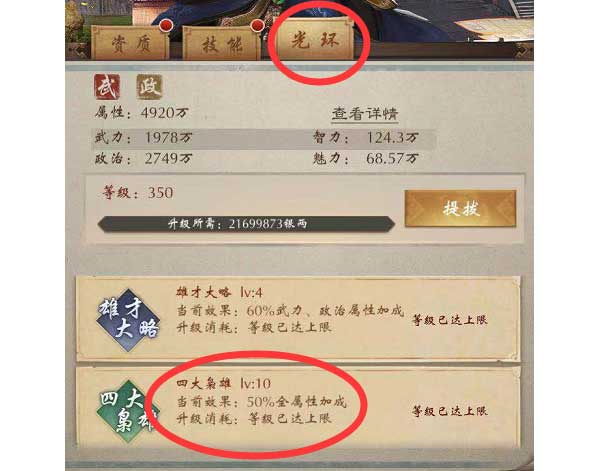The height and width of the screenshot is (471, 600).
Task: Click the 四大枭雄 lv:10 title text
Action: 223,383
